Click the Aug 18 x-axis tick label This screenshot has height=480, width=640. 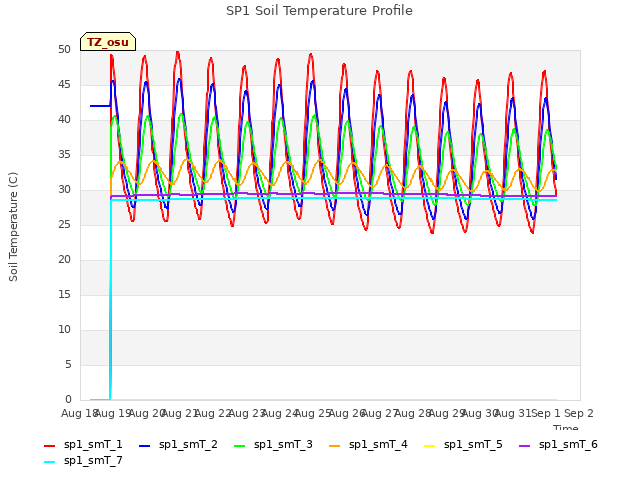click(79, 413)
